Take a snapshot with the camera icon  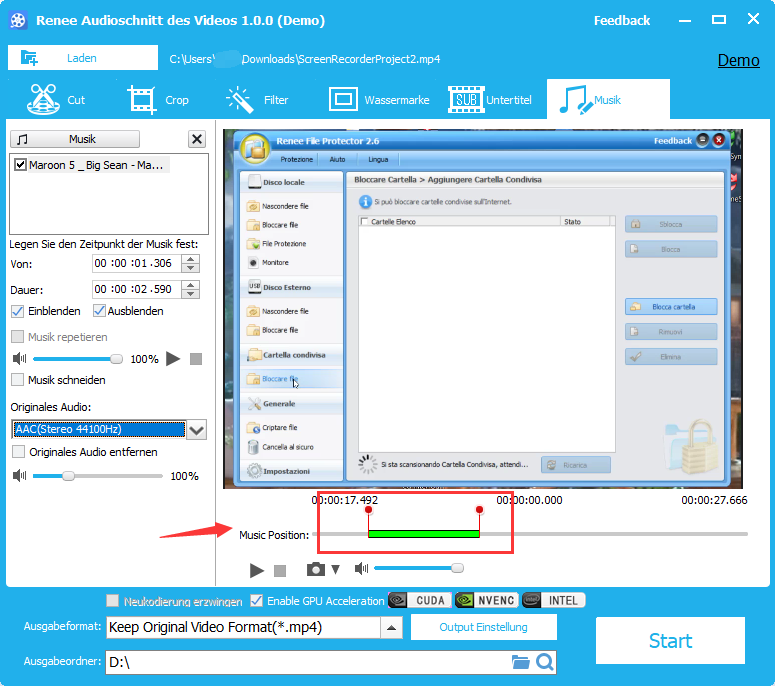click(316, 569)
